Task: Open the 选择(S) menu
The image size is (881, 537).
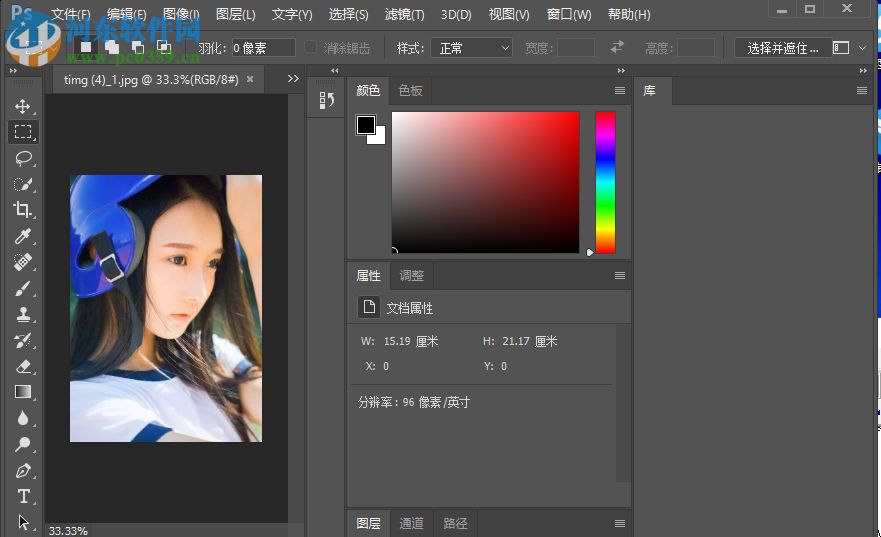Action: (x=348, y=15)
